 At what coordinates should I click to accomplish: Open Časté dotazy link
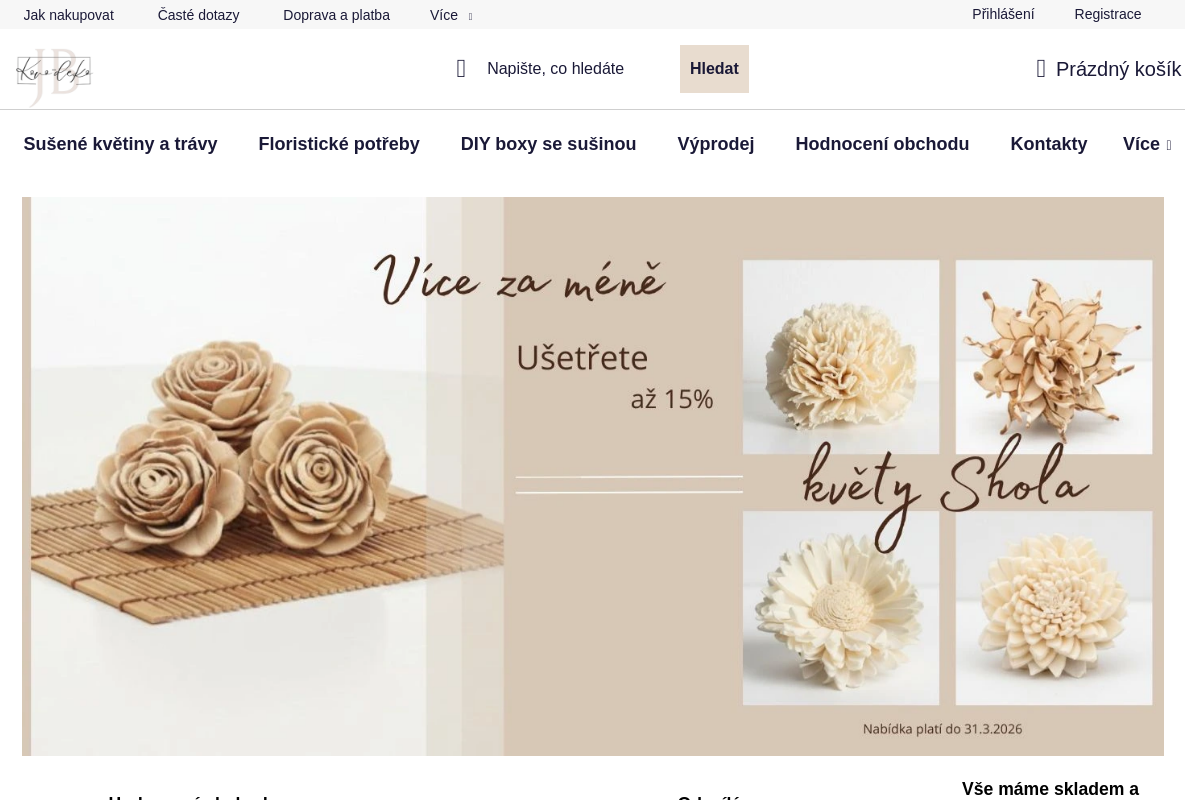[198, 15]
